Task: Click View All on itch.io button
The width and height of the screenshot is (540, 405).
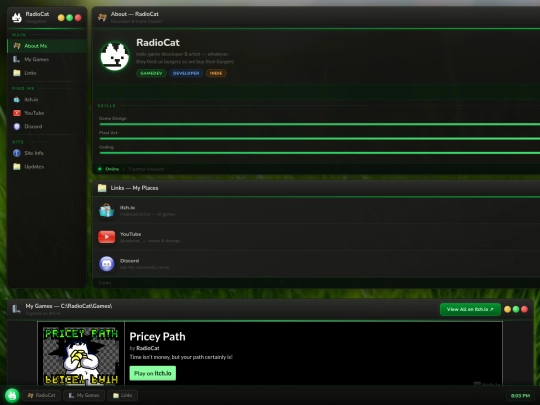Action: tap(470, 309)
